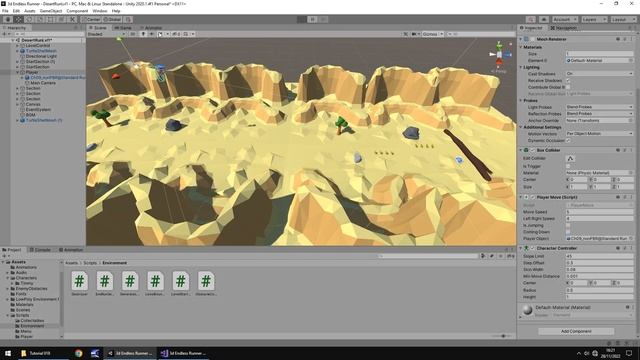Open the Window menu
The height and width of the screenshot is (360, 640).
coord(100,11)
